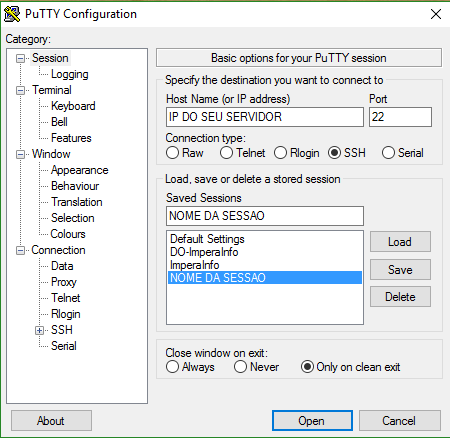This screenshot has width=450, height=438.
Task: Open the Serial category in tree
Action: click(64, 346)
